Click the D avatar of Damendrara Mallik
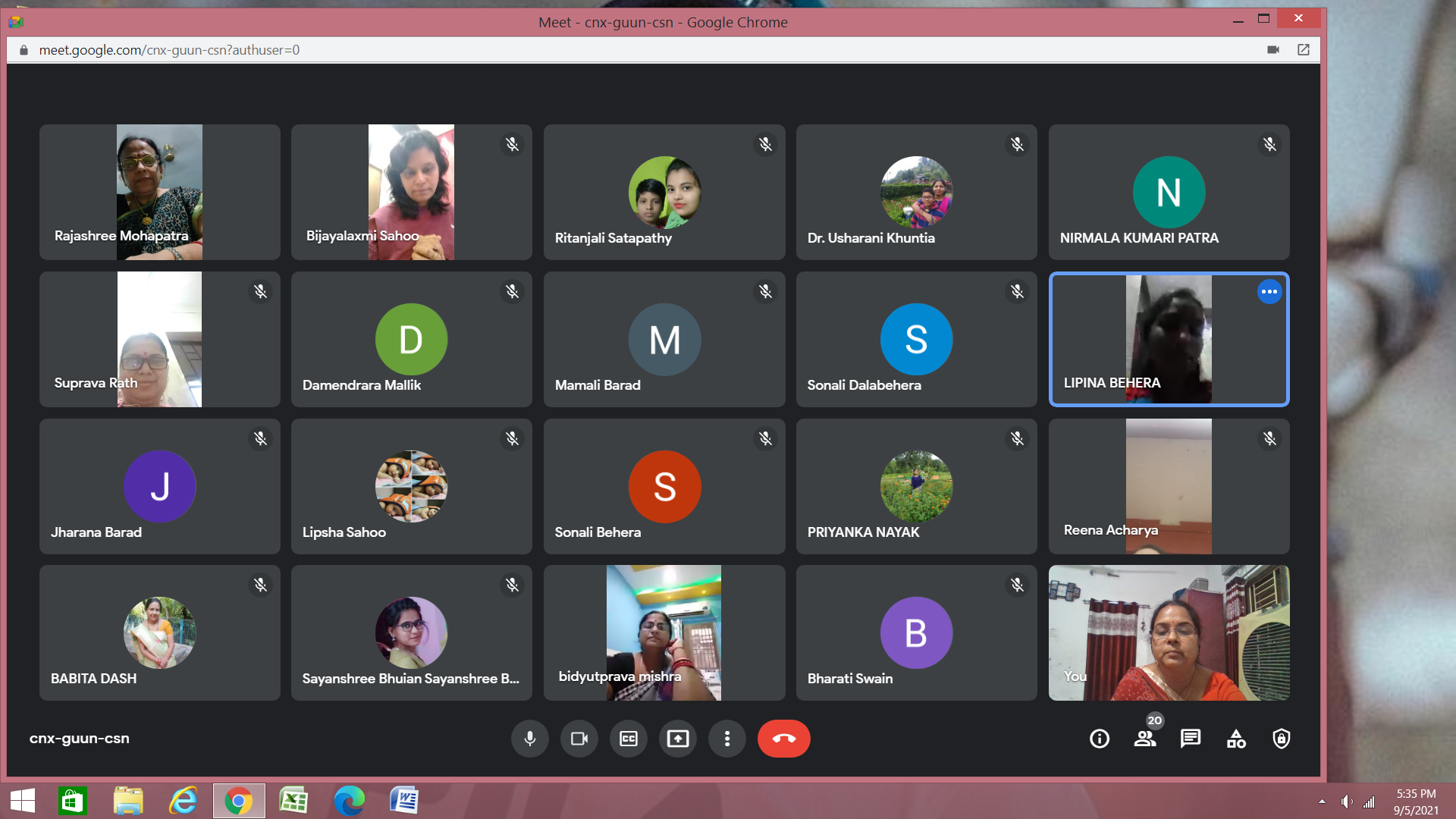 click(411, 339)
